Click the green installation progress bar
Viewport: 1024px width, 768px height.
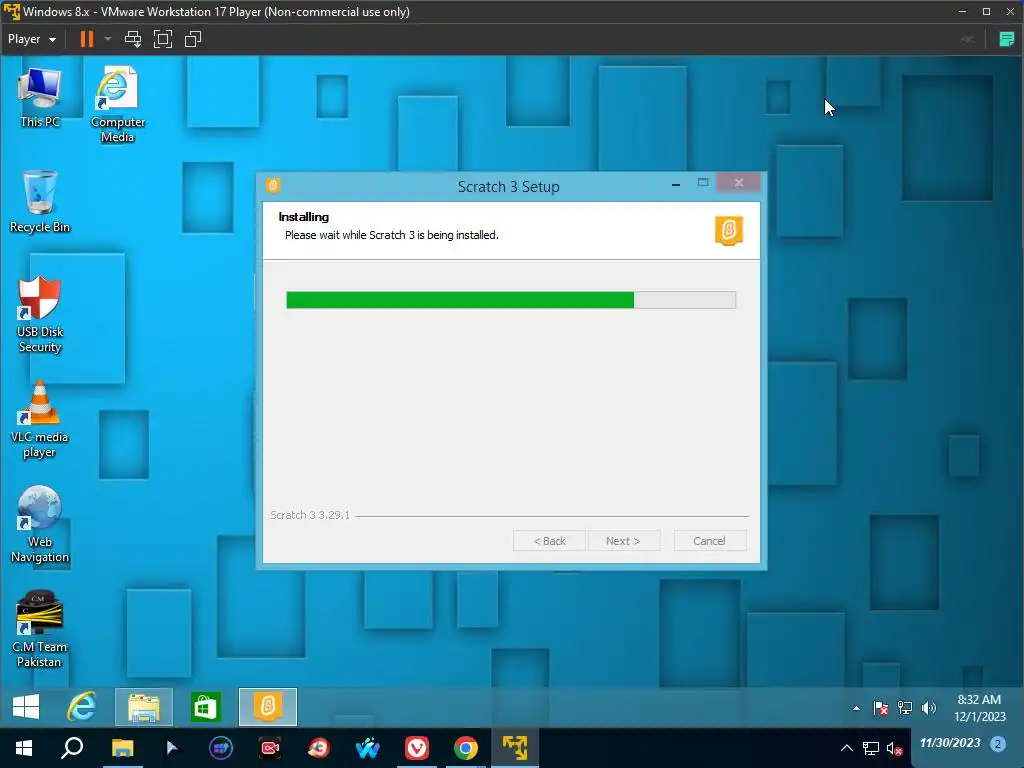[511, 300]
